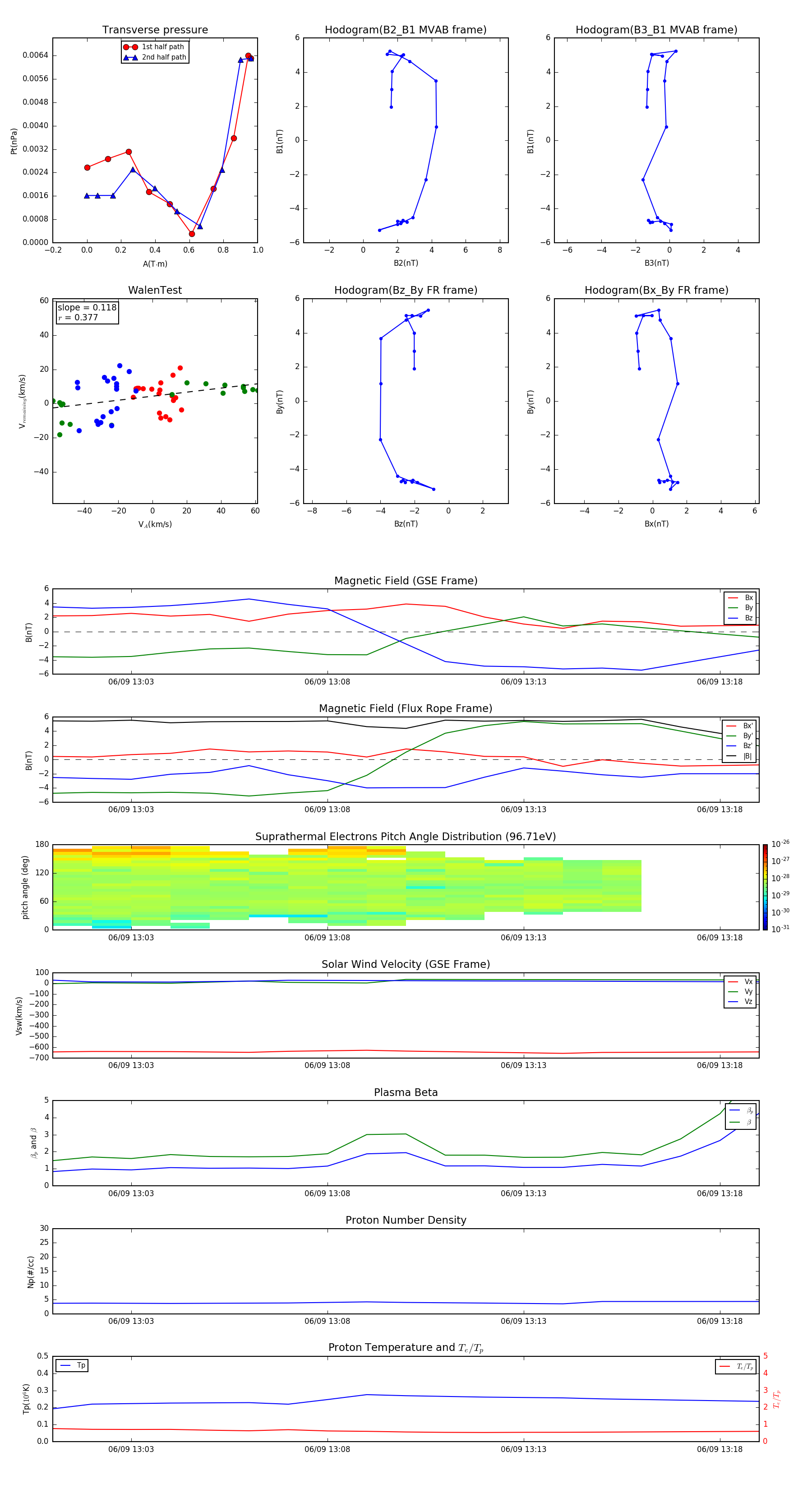
Task: Click the 'Transverse pressure' plot title
Action: tap(155, 30)
